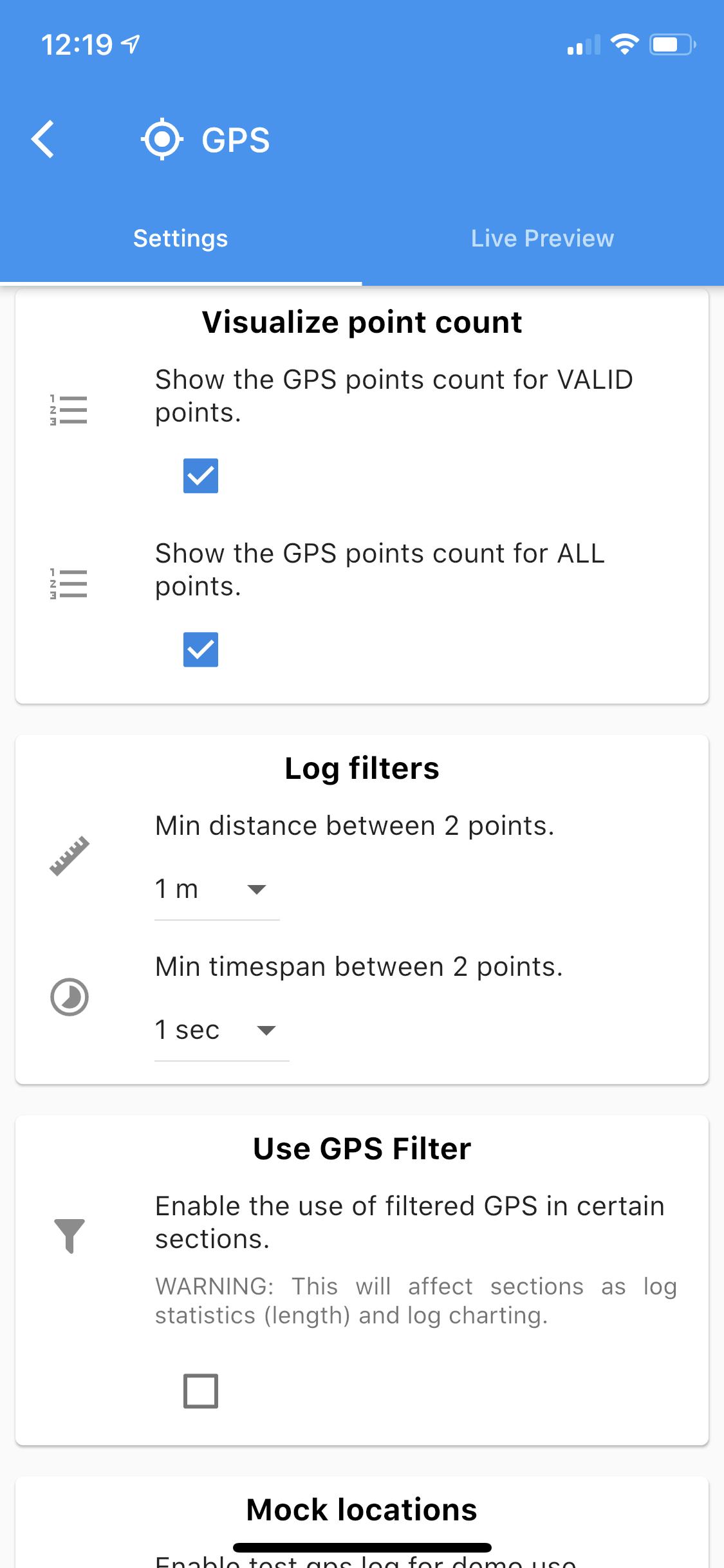Screen dimensions: 724x1568
Task: Tap the Mock locations section heading
Action: (362, 1510)
